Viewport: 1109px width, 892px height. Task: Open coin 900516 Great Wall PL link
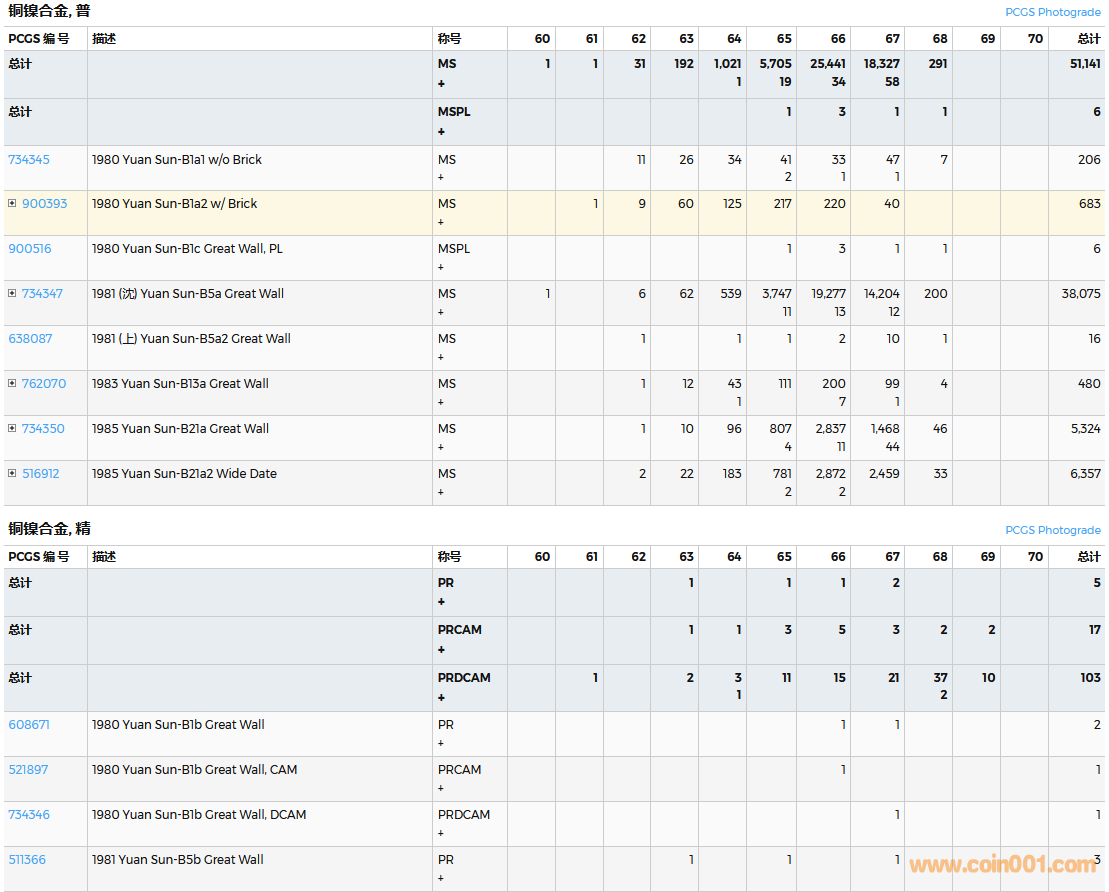tap(30, 249)
